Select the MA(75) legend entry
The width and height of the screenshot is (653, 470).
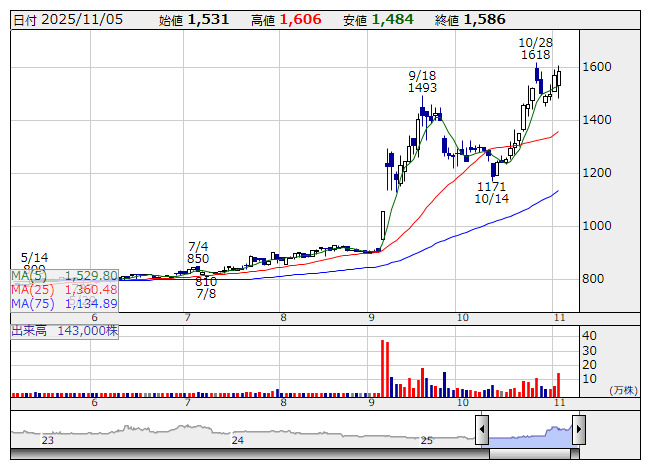click(x=65, y=303)
